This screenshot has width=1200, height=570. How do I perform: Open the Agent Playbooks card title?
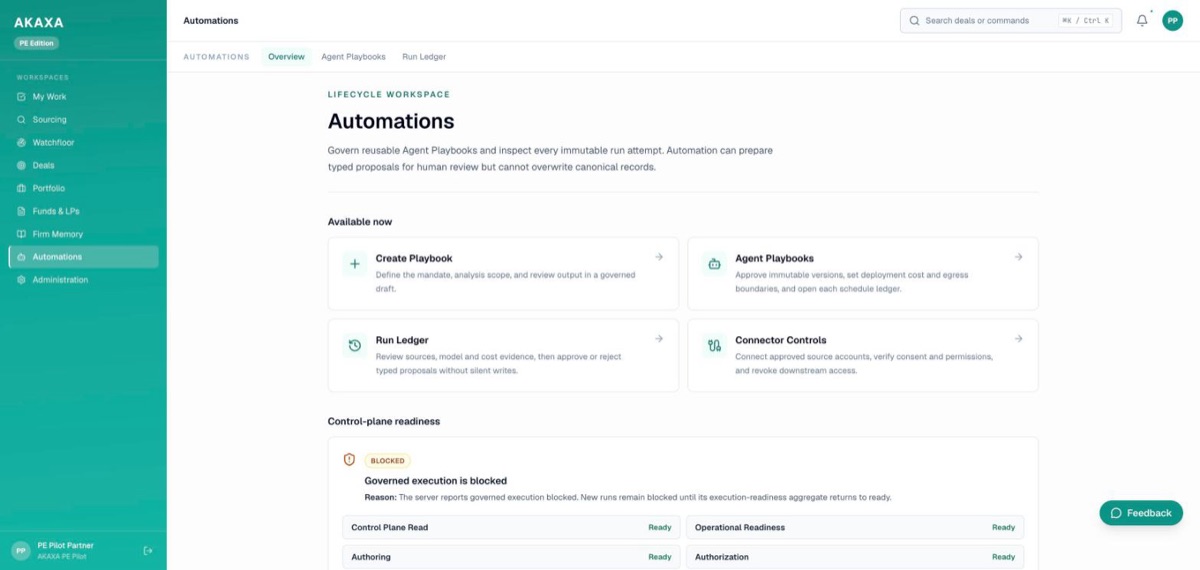click(x=774, y=258)
